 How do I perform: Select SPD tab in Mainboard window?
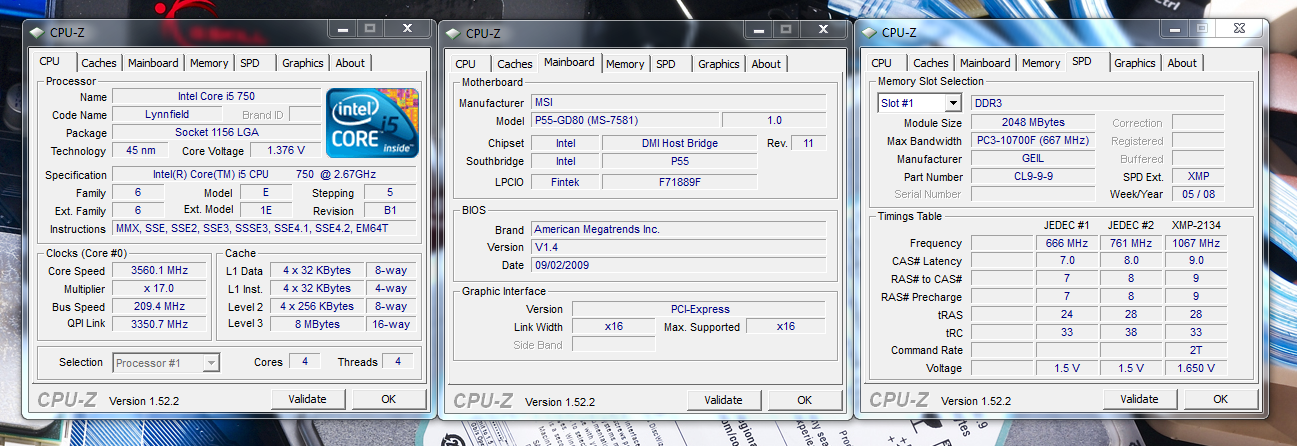point(665,64)
